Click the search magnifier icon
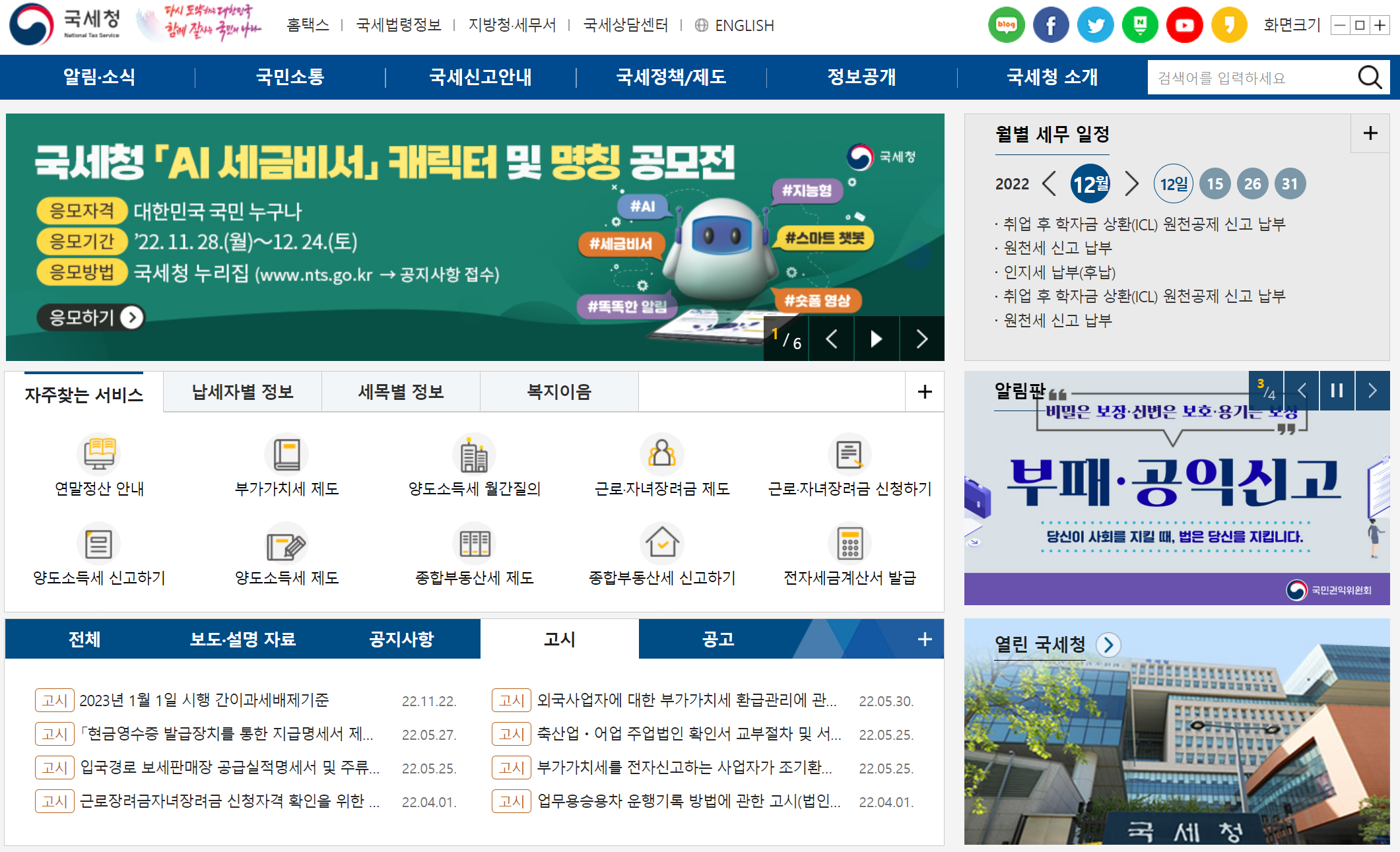Image resolution: width=1400 pixels, height=852 pixels. (x=1370, y=77)
